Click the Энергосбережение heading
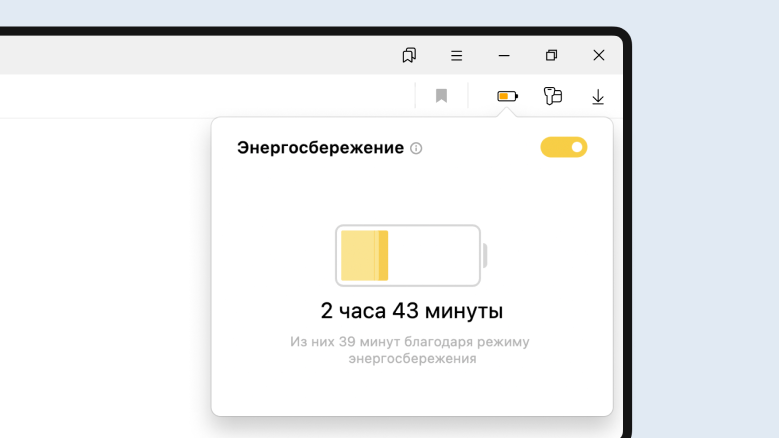The height and width of the screenshot is (438, 779). coord(320,148)
